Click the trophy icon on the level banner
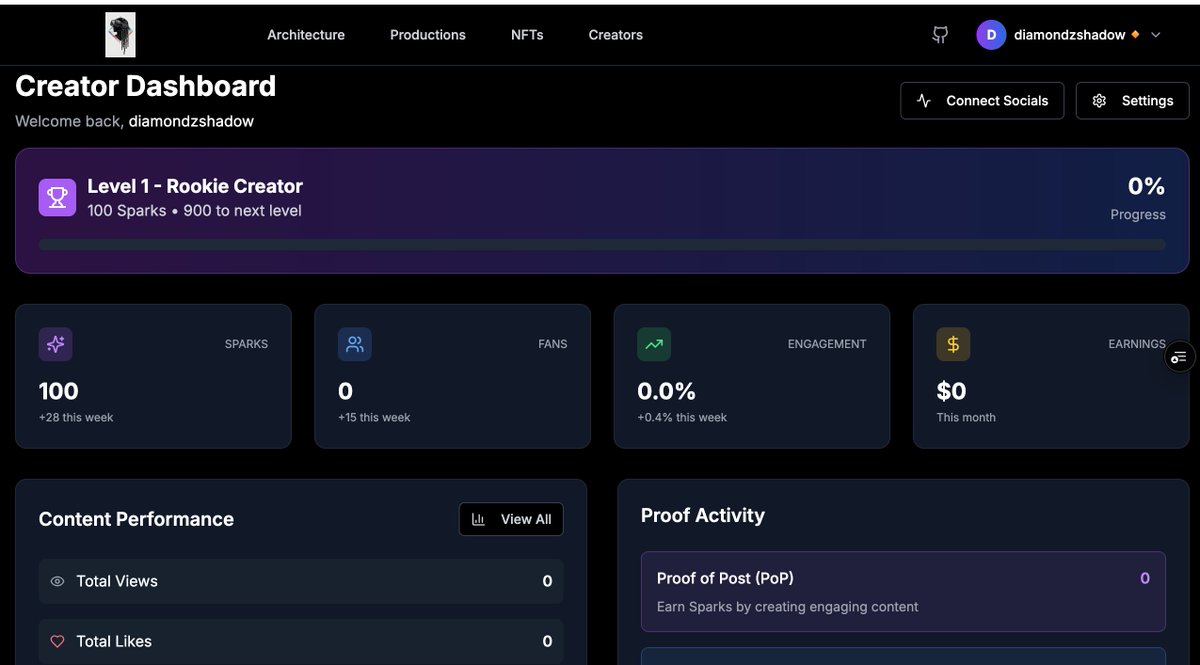 coord(57,197)
